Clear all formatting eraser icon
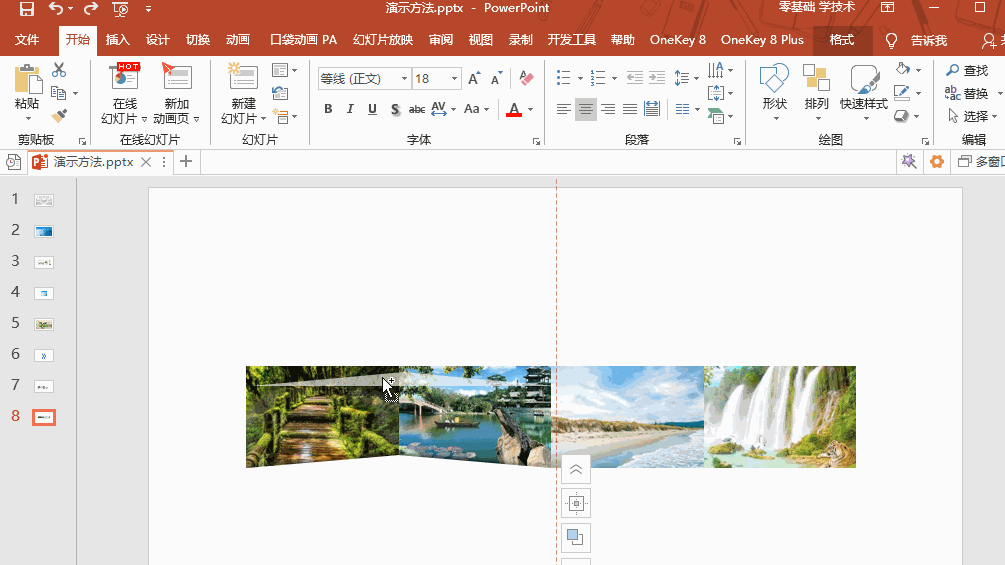 (526, 79)
